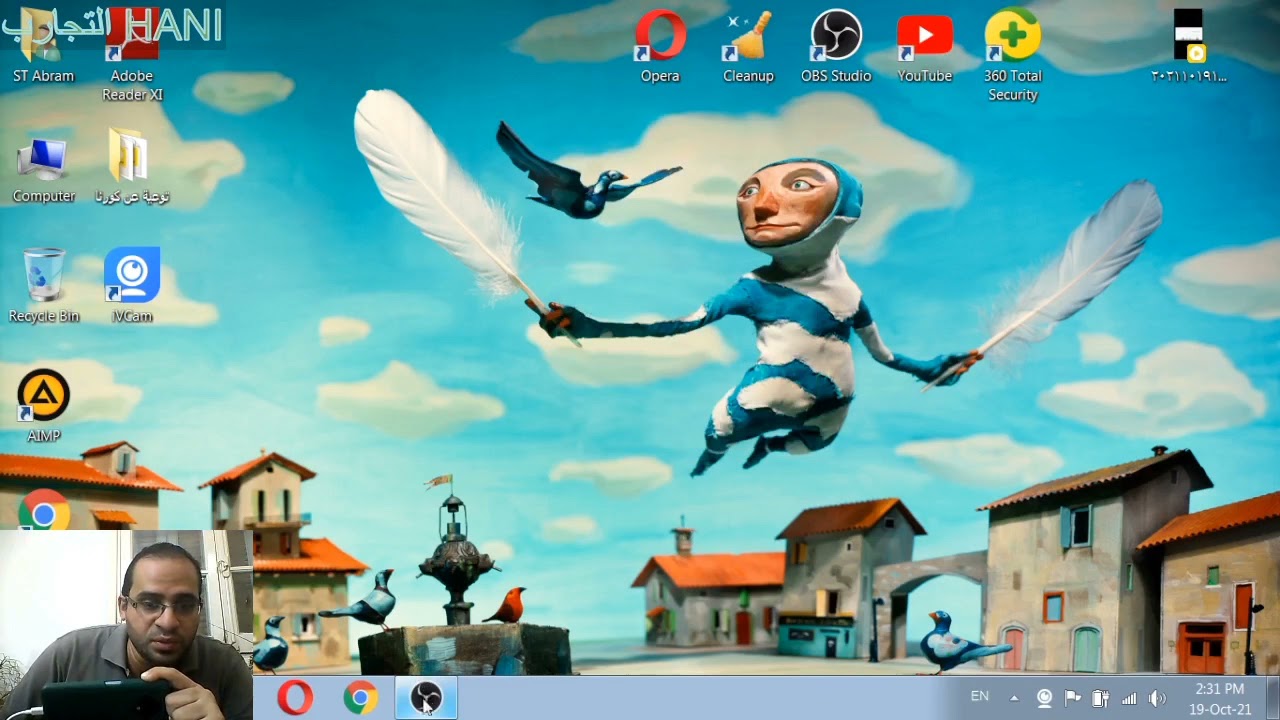Viewport: 1280px width, 720px height.
Task: Click the Show Desktop strip by clock
Action: pos(1272,698)
